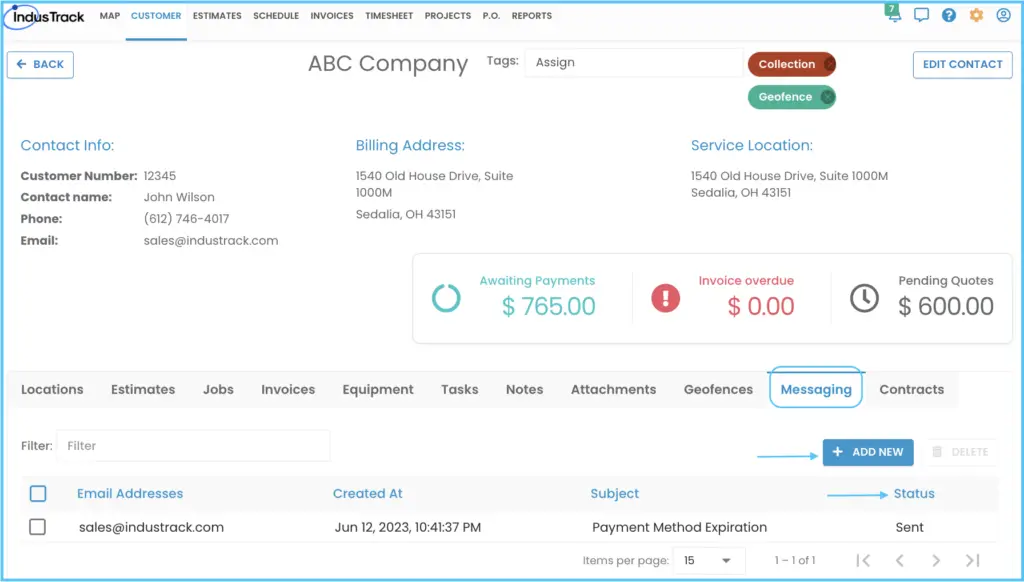Open the CUSTOMER menu

156,16
